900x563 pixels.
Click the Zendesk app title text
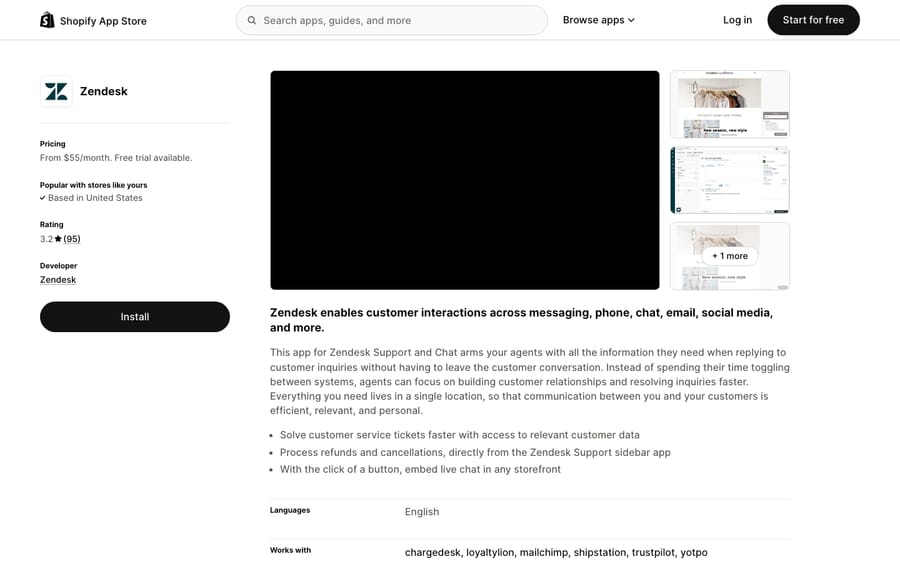[x=104, y=91]
